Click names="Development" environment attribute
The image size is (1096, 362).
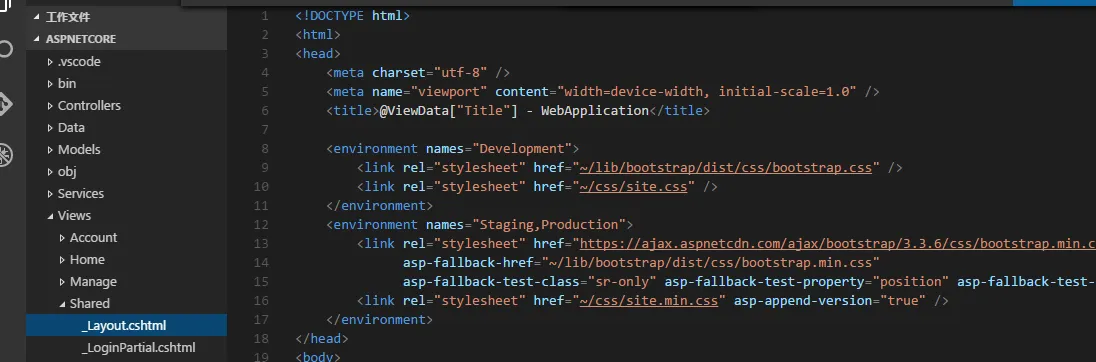[x=499, y=149]
